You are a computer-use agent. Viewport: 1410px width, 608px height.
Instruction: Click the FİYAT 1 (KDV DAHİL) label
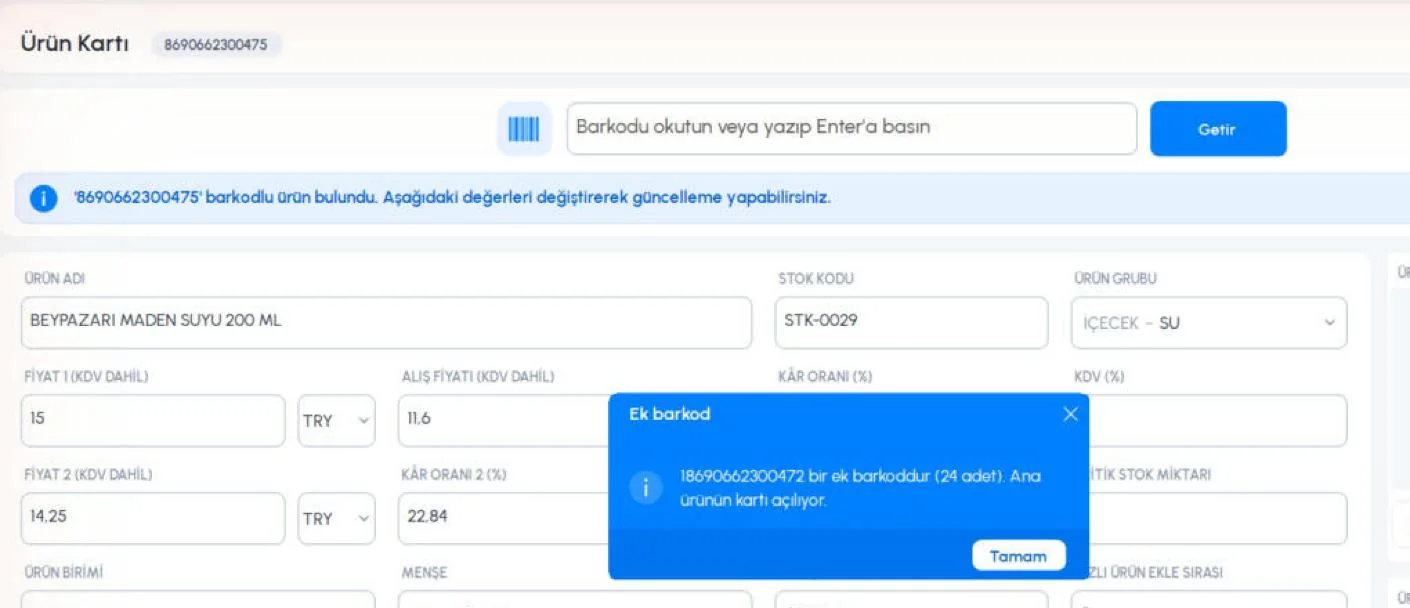click(x=86, y=377)
